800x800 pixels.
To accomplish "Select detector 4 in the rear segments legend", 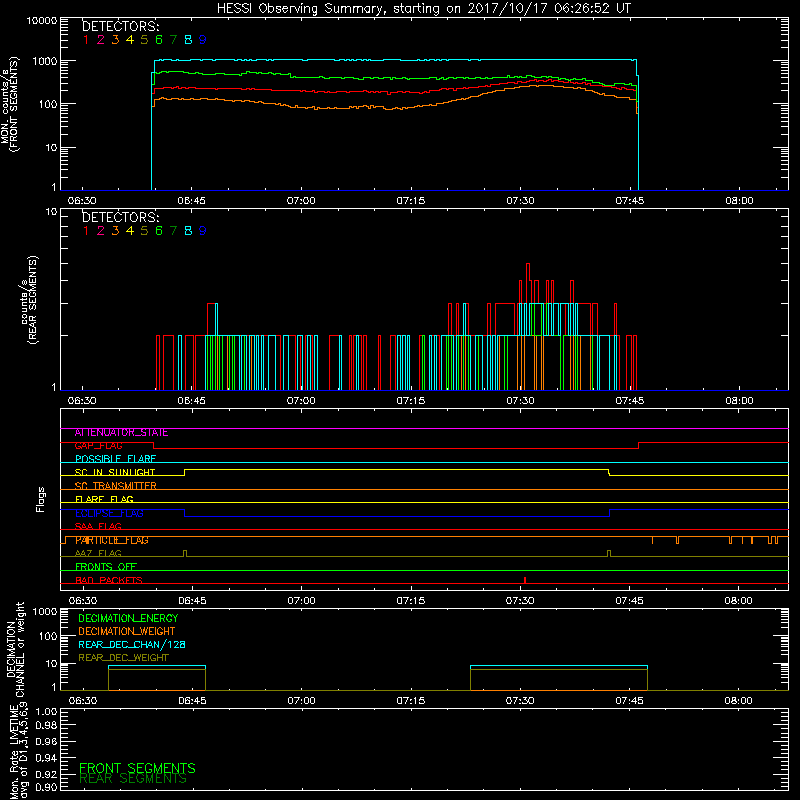I will click(130, 231).
